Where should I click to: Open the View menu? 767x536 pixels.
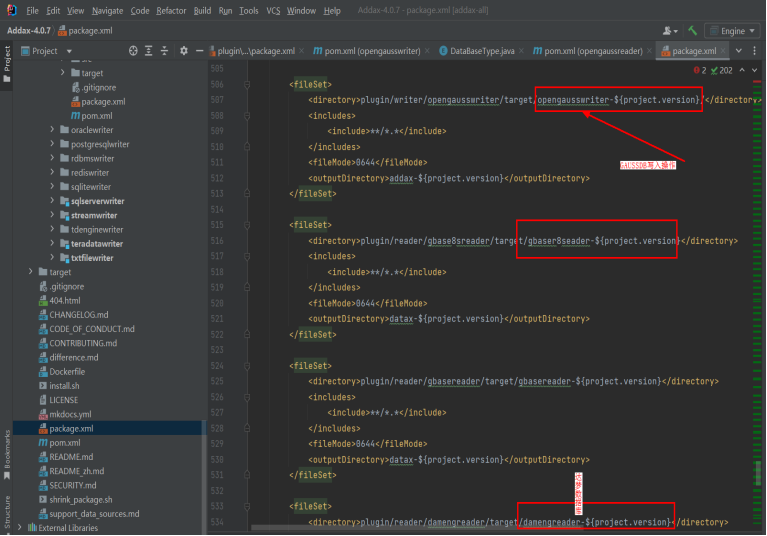click(75, 10)
